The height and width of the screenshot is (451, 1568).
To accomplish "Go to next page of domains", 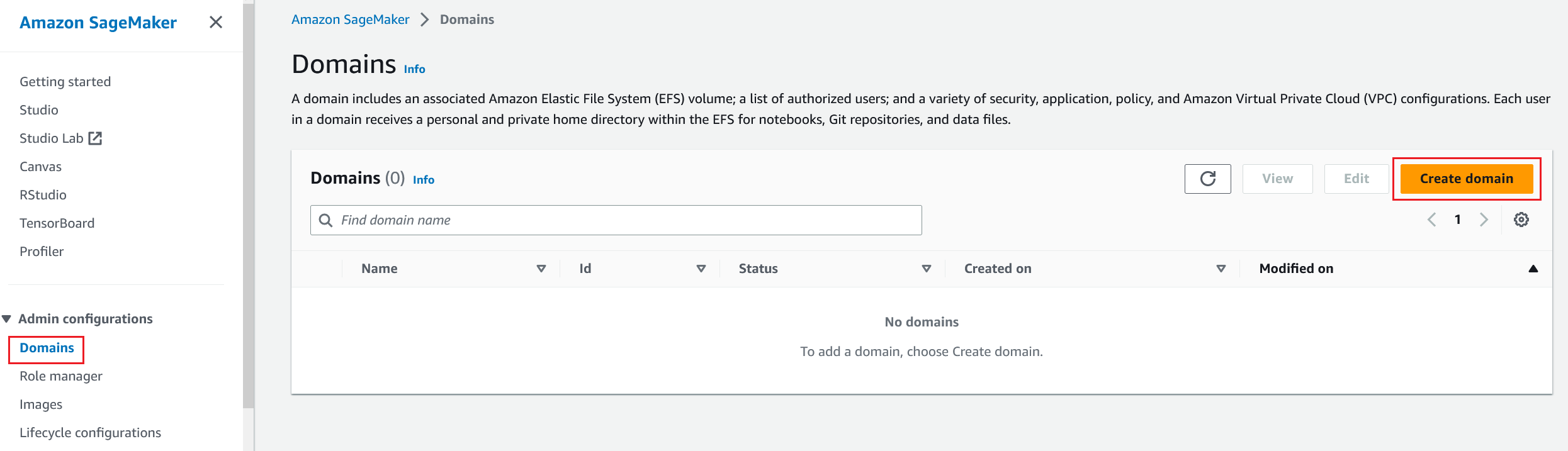I will (1484, 220).
